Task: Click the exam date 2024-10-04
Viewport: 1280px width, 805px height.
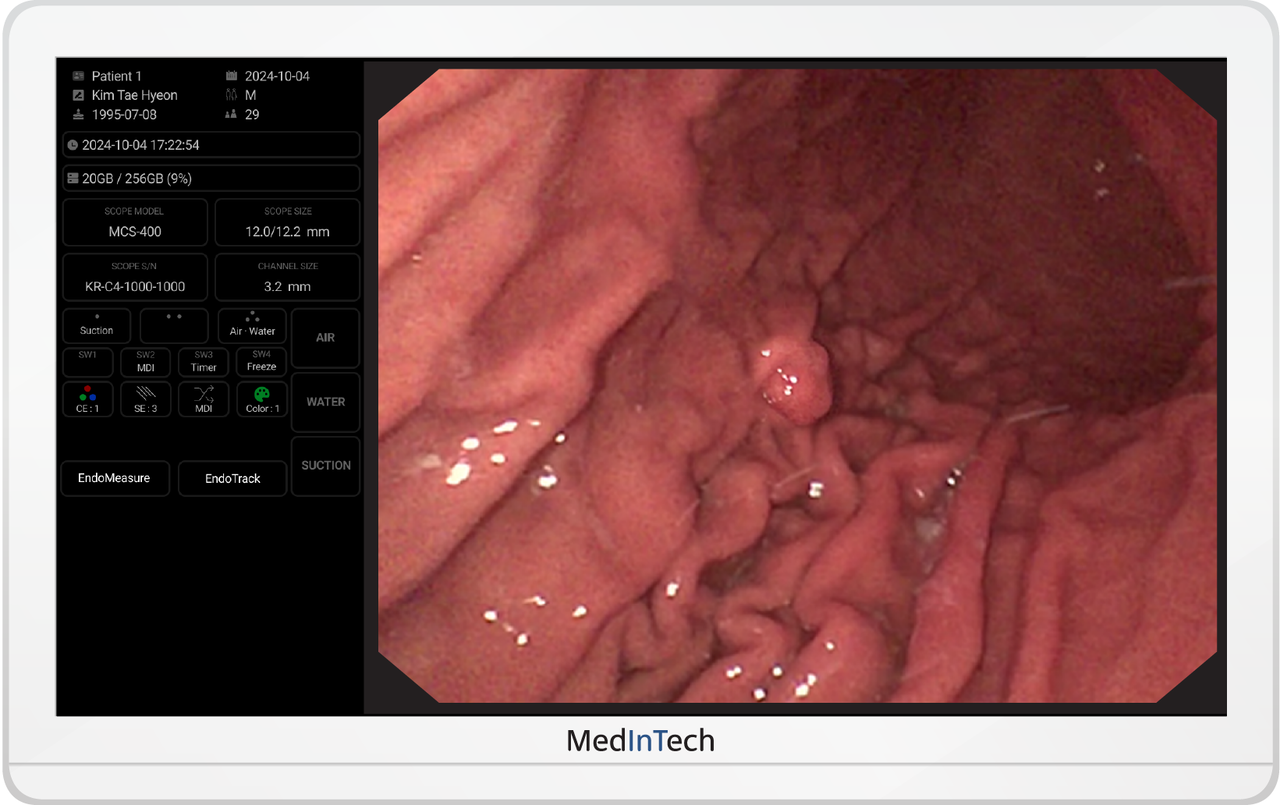Action: 277,76
